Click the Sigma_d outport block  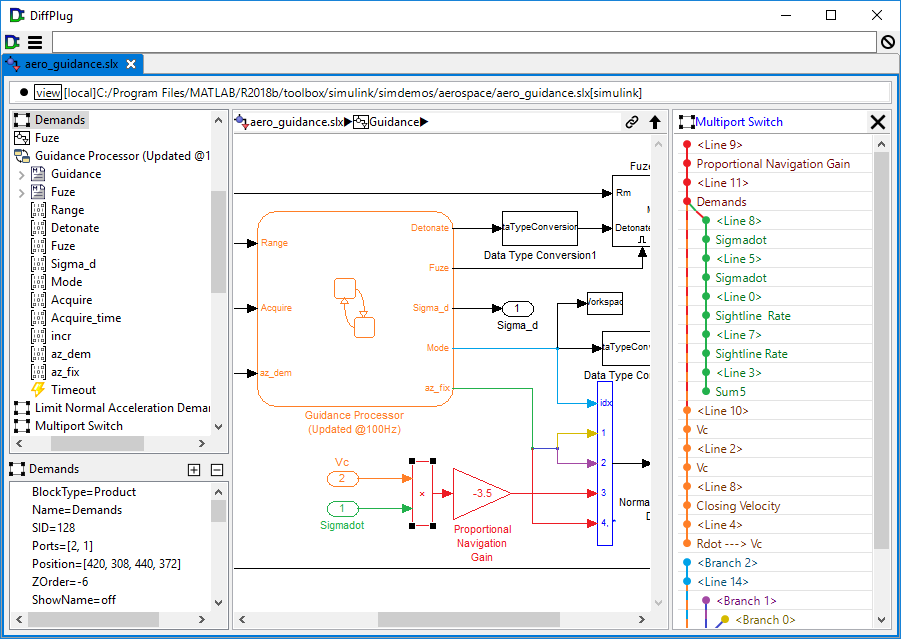517,309
